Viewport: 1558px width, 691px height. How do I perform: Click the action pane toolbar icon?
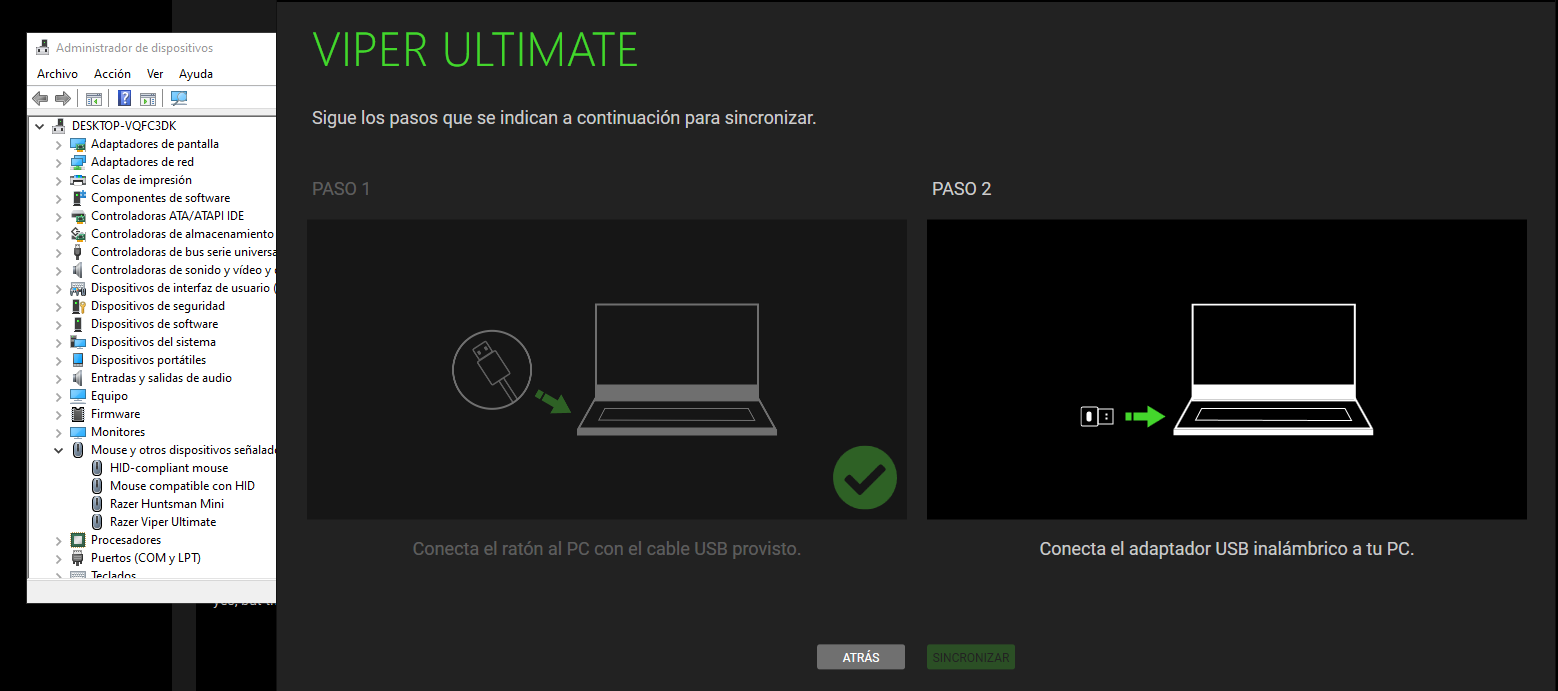coord(148,98)
